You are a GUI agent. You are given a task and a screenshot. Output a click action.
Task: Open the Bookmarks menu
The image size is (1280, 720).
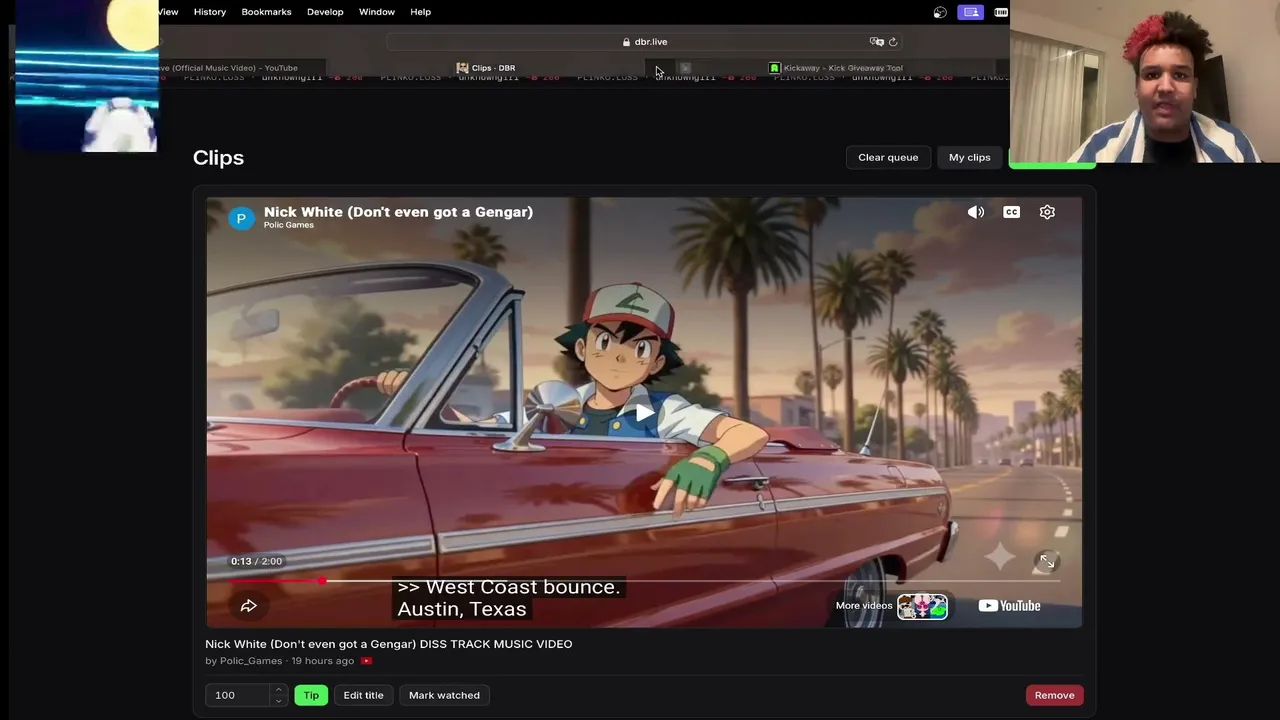click(266, 12)
